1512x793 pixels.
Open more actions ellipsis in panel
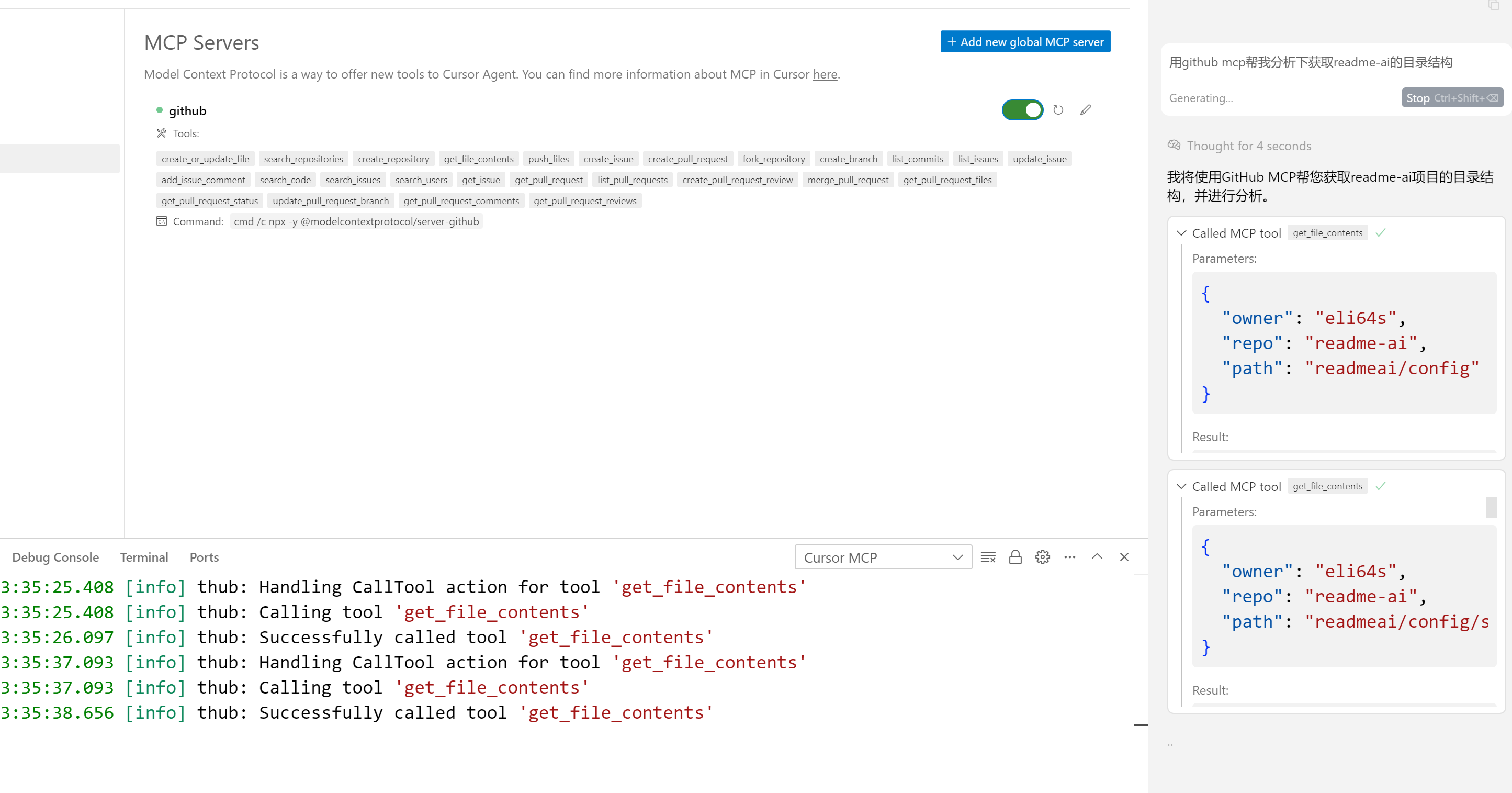click(x=1069, y=557)
